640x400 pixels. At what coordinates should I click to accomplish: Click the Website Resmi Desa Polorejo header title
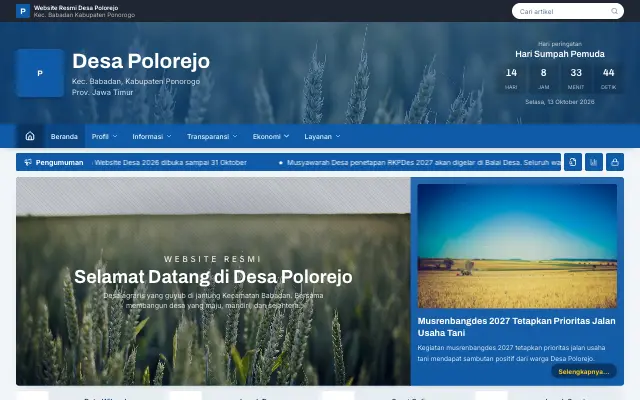(76, 8)
